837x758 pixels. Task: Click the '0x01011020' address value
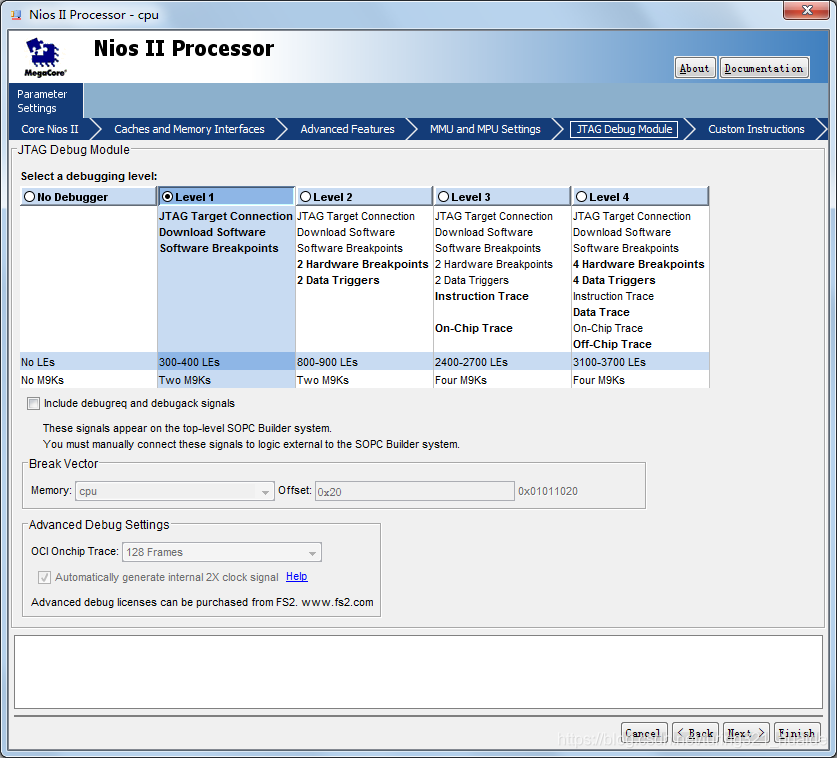pyautogui.click(x=548, y=491)
